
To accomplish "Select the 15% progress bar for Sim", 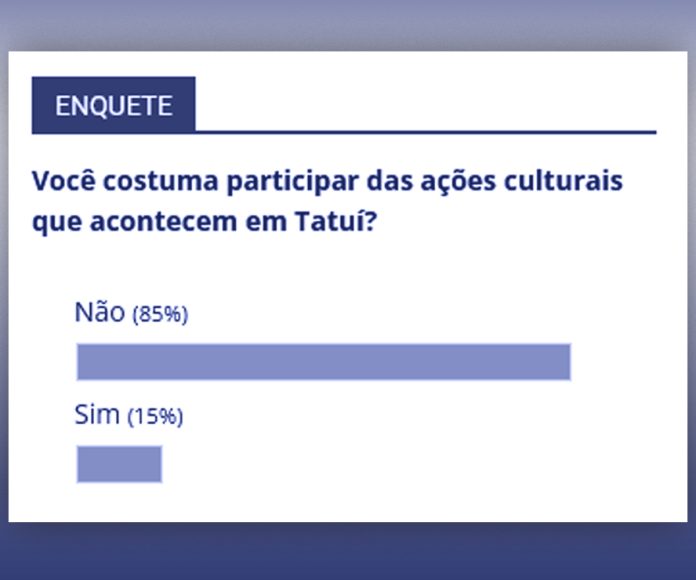I will click(119, 464).
